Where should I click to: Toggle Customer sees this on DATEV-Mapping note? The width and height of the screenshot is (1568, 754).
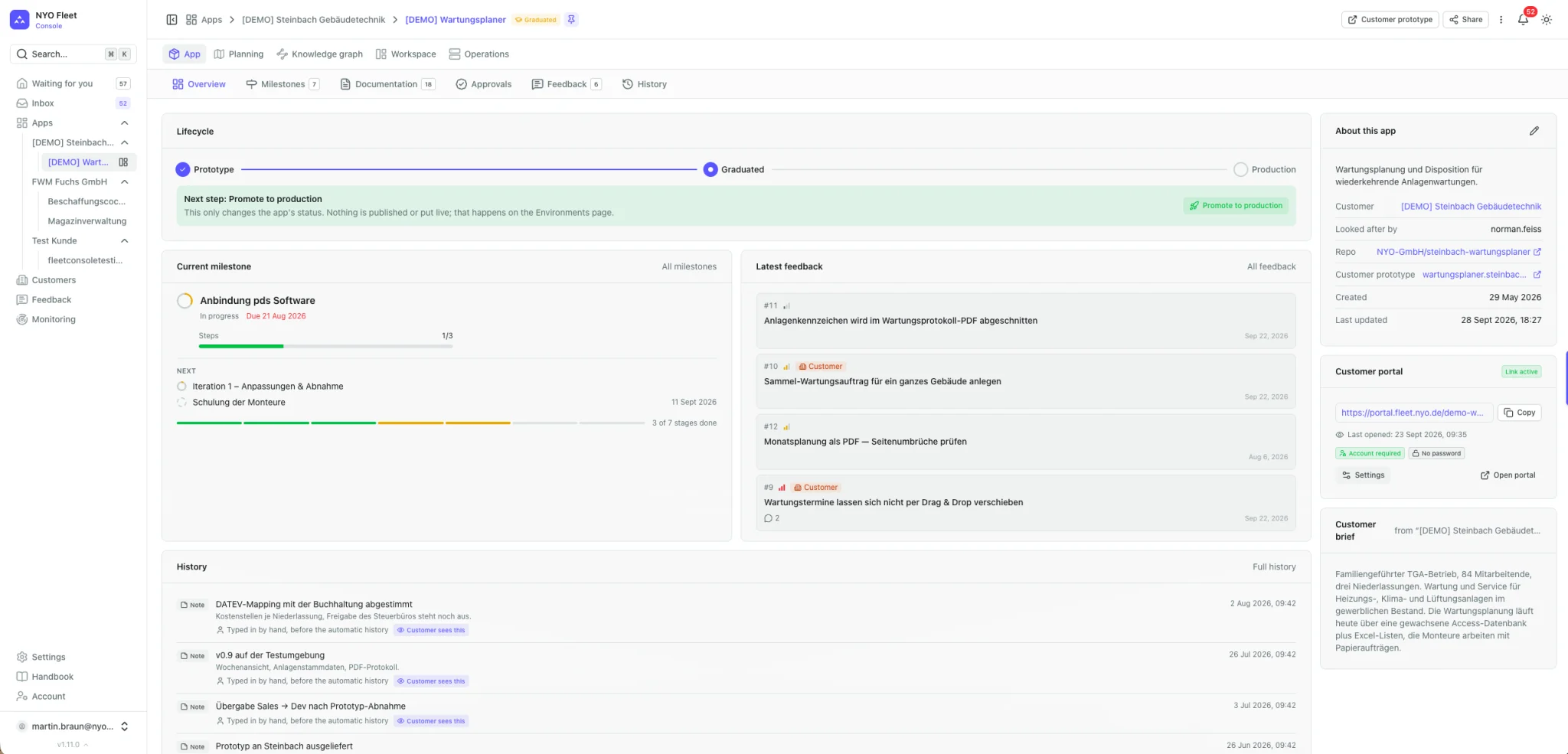[x=431, y=630]
